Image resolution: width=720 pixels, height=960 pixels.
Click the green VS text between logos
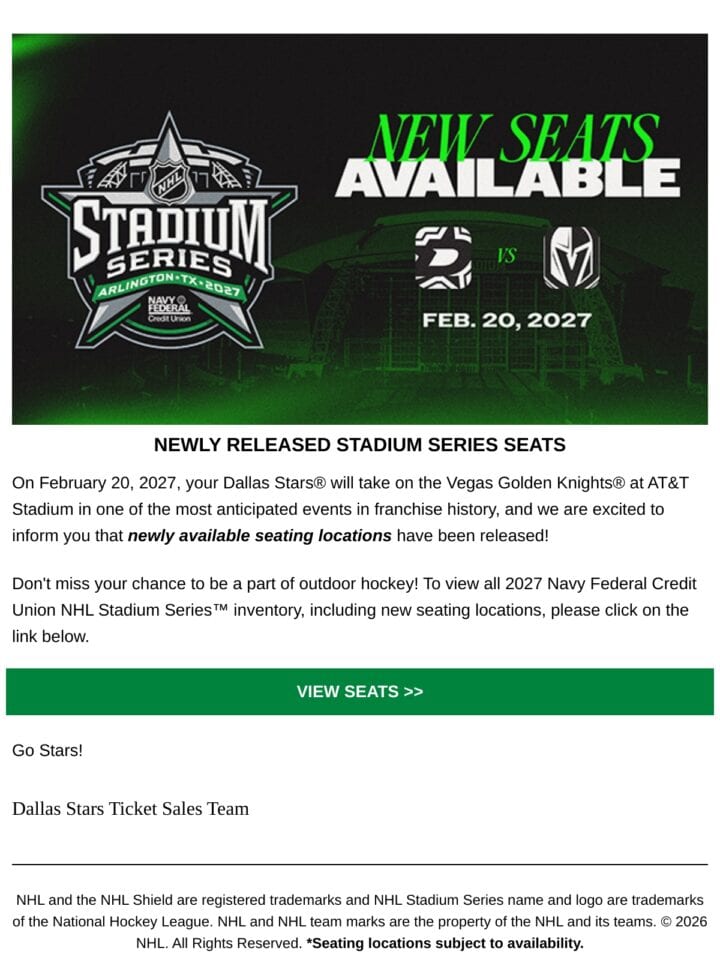507,255
